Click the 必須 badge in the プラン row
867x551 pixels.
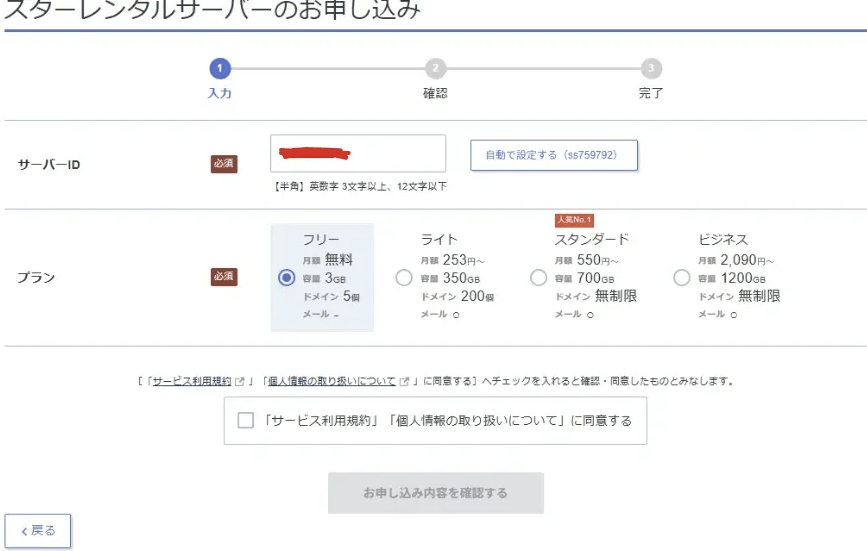point(224,277)
